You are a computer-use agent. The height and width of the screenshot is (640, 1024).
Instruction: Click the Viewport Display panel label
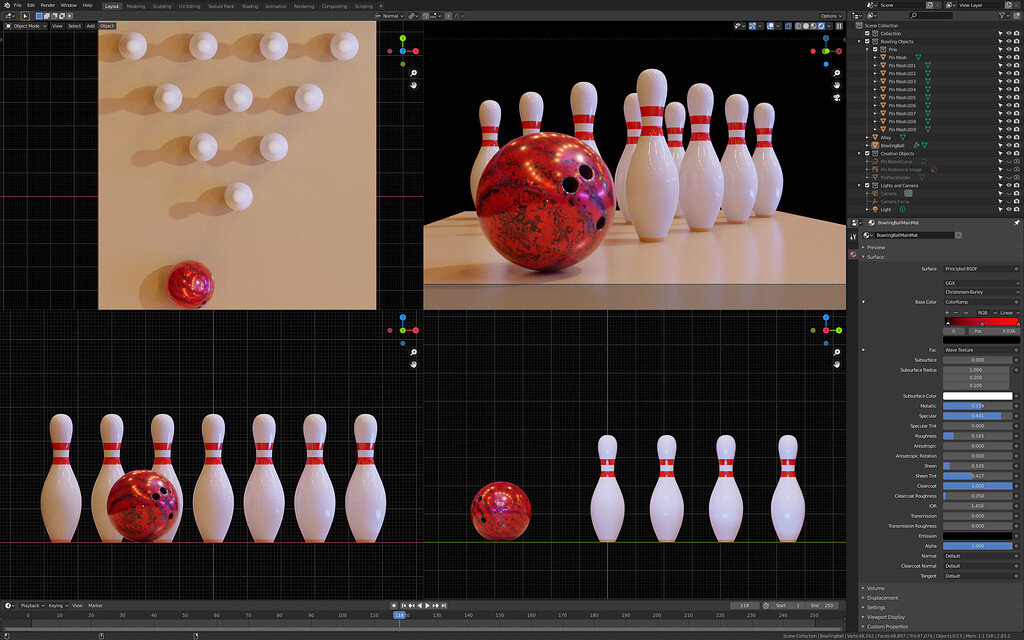pyautogui.click(x=885, y=617)
